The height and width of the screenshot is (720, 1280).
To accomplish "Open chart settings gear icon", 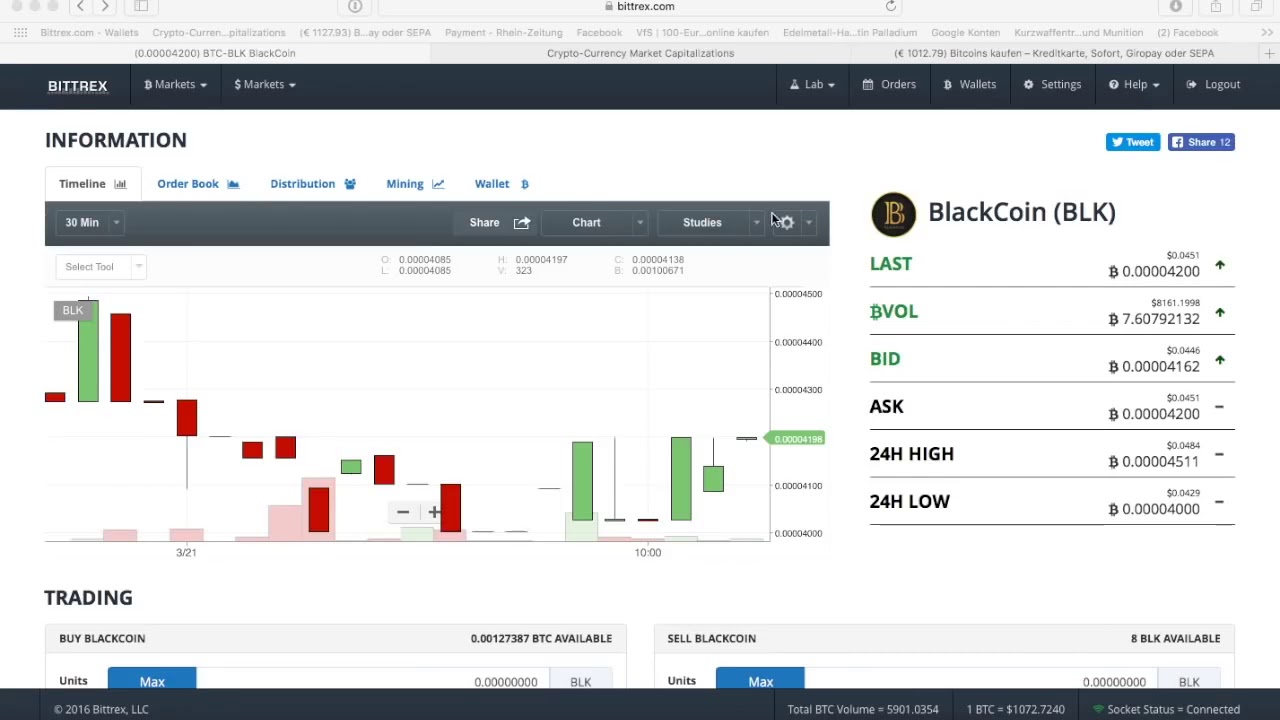I will (787, 223).
